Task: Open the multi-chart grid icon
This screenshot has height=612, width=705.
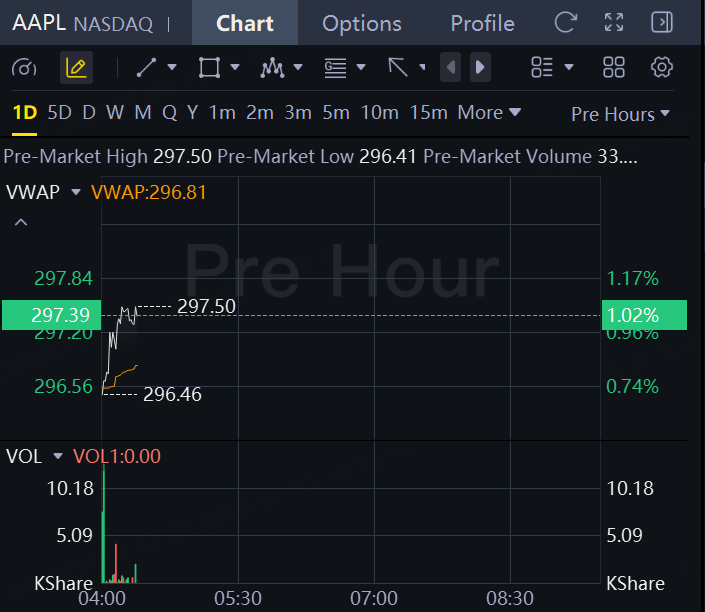Action: tap(614, 67)
